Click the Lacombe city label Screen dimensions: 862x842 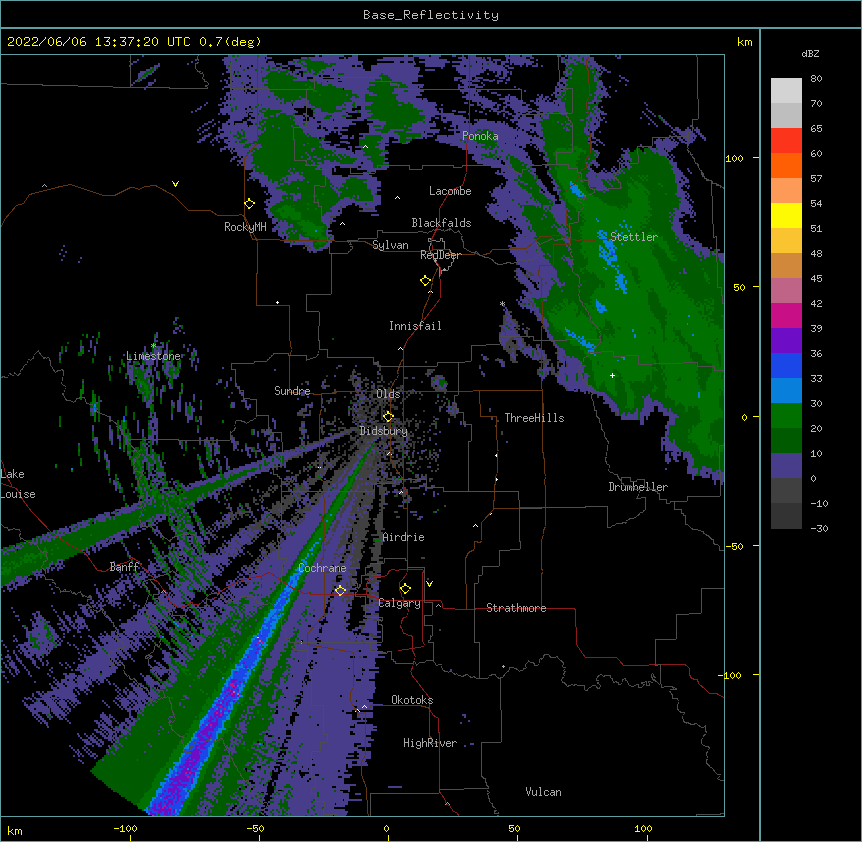pyautogui.click(x=450, y=191)
